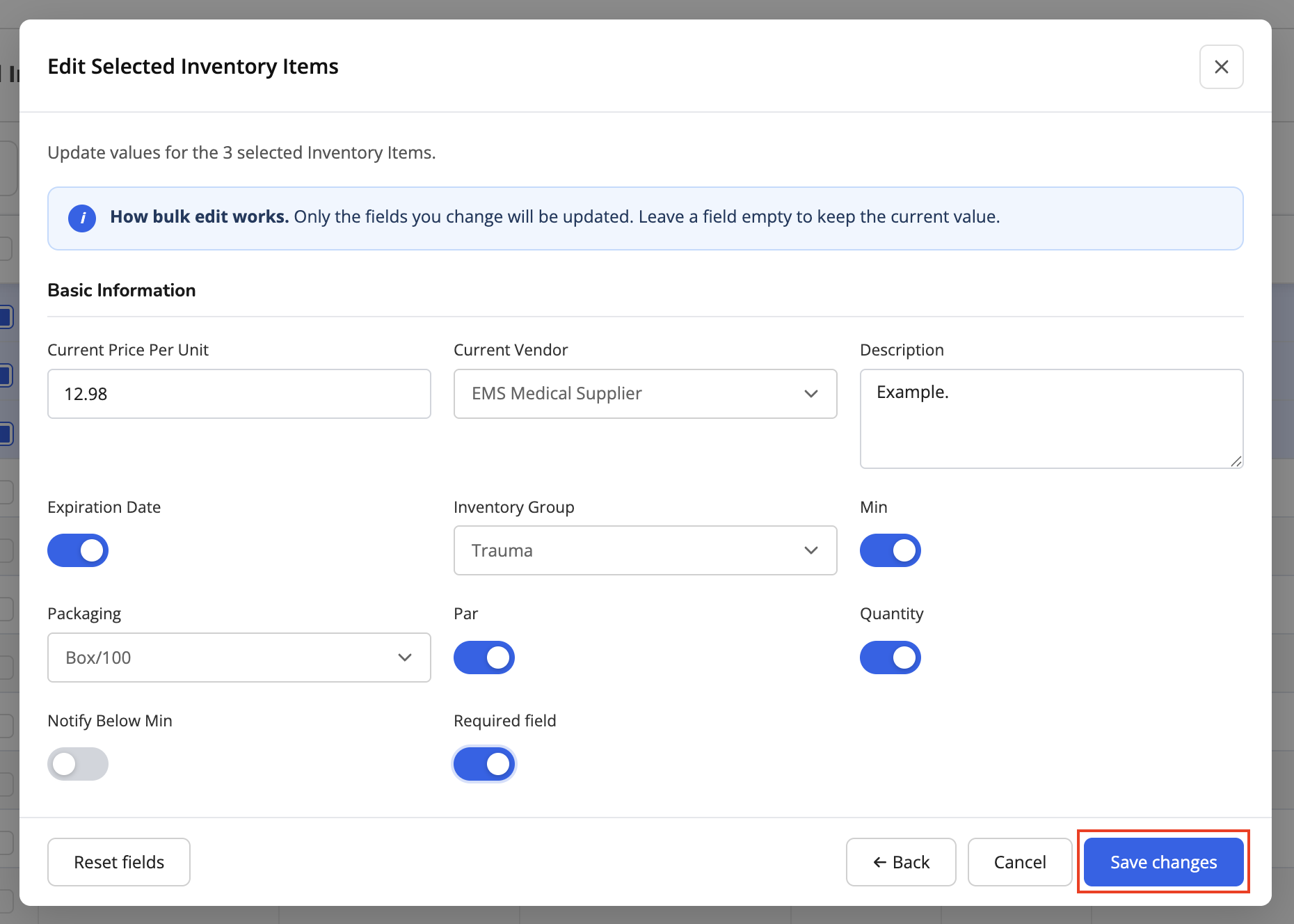Click the Current Vendor dropdown chevron

pyautogui.click(x=810, y=394)
